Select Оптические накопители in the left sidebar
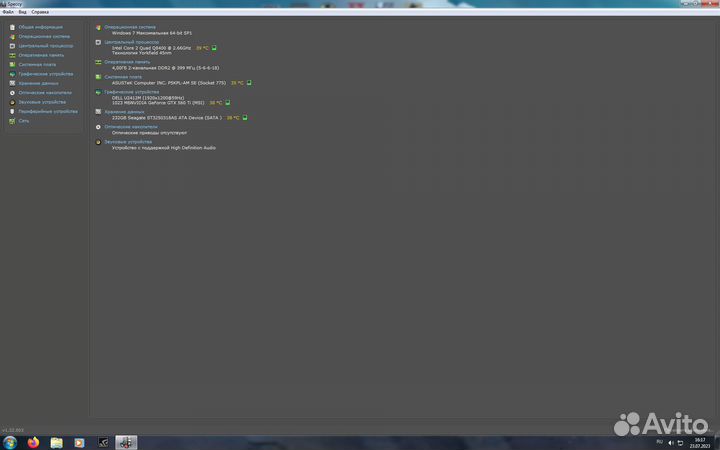Screen dimensions: 720x450 (45, 93)
